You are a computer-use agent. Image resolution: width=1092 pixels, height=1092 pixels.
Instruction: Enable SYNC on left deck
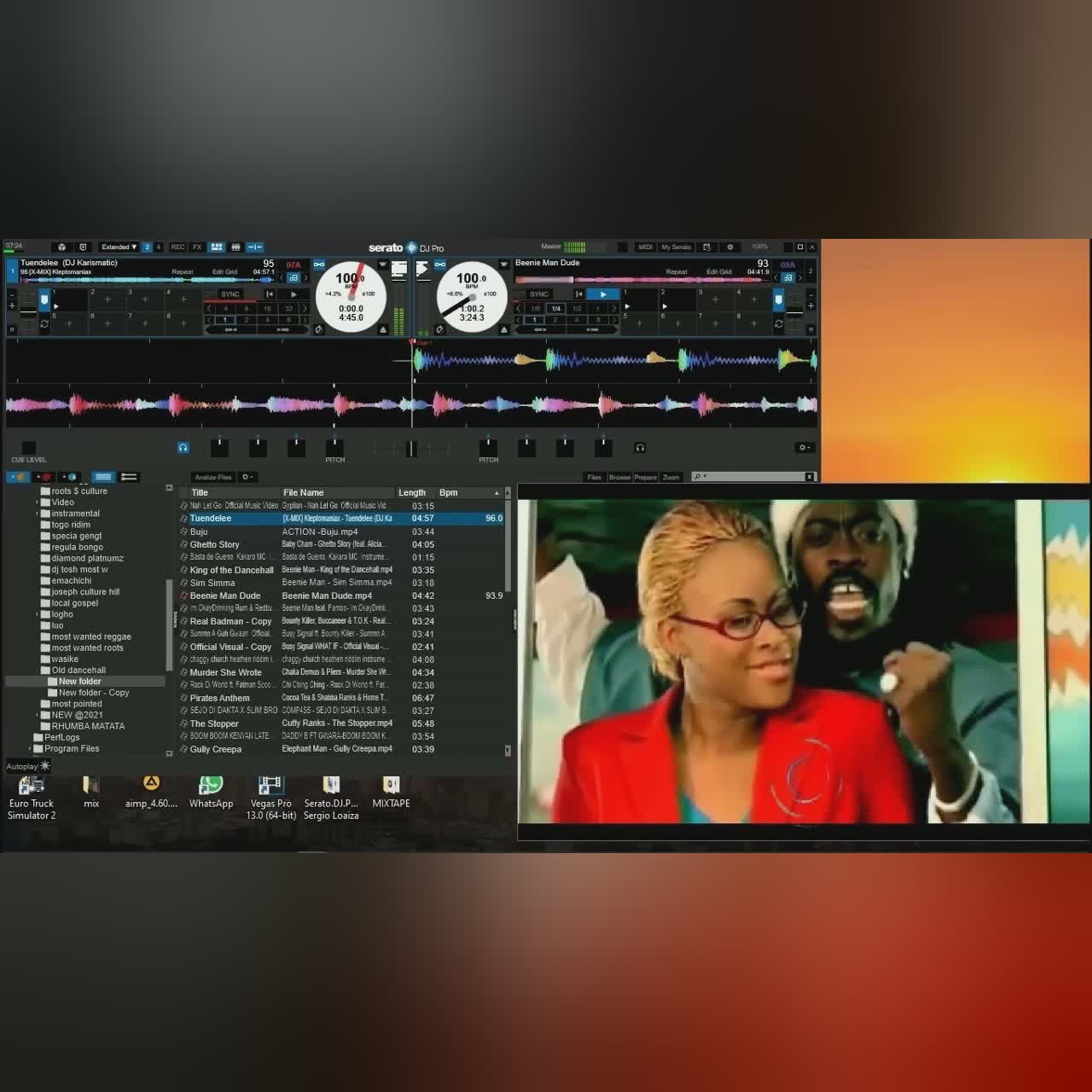229,294
